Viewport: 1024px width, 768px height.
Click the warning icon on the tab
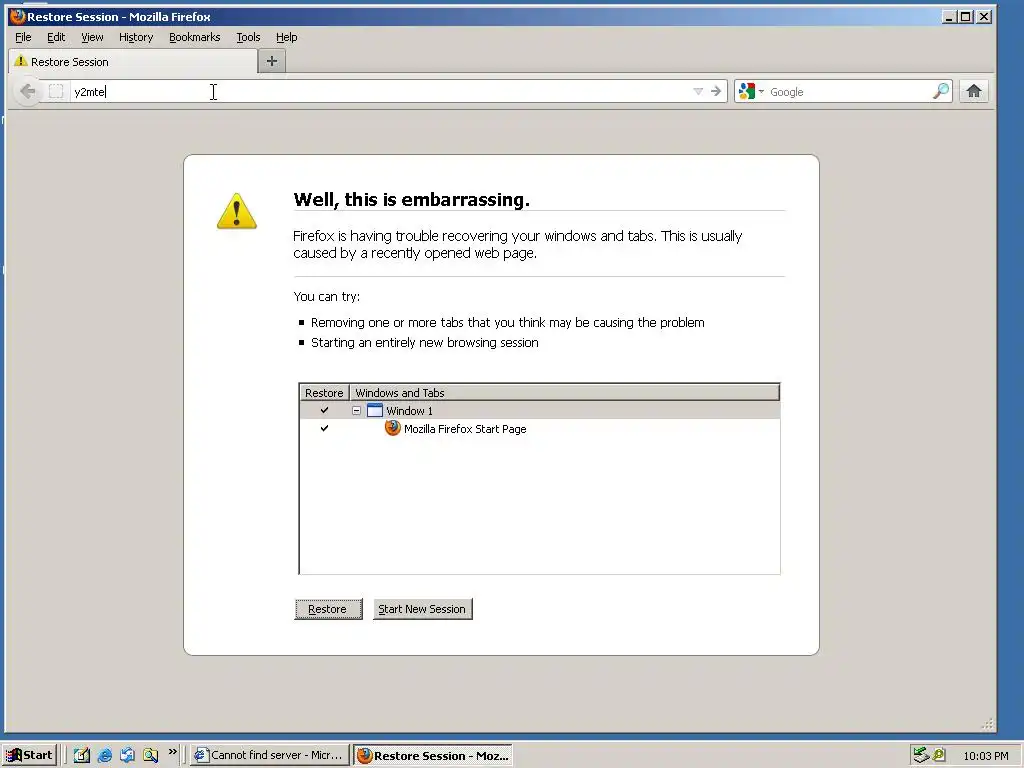click(x=21, y=61)
